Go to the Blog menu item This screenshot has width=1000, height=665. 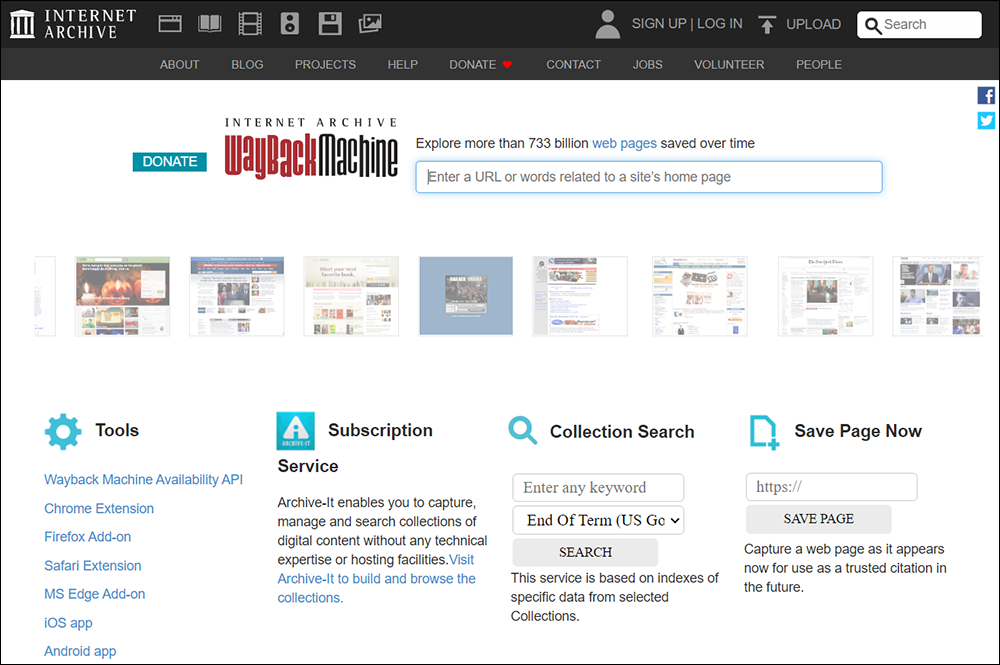coord(247,64)
